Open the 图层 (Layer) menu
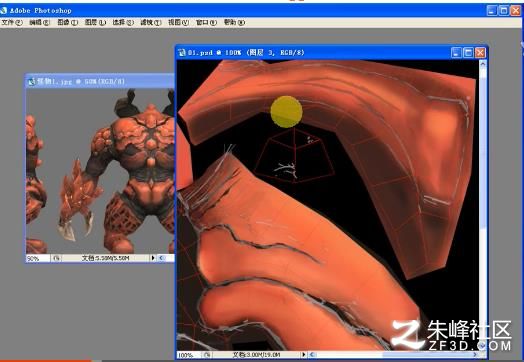 pyautogui.click(x=95, y=22)
